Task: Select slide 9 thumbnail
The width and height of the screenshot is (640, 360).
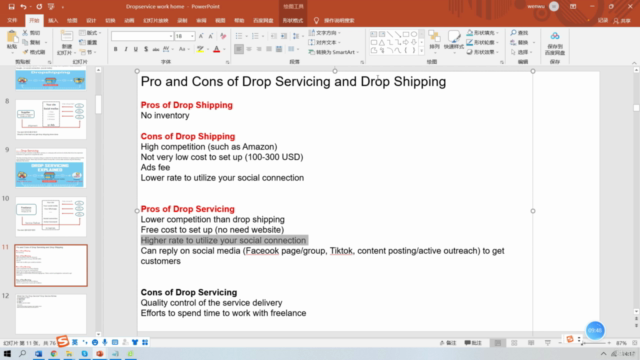Action: tap(51, 168)
